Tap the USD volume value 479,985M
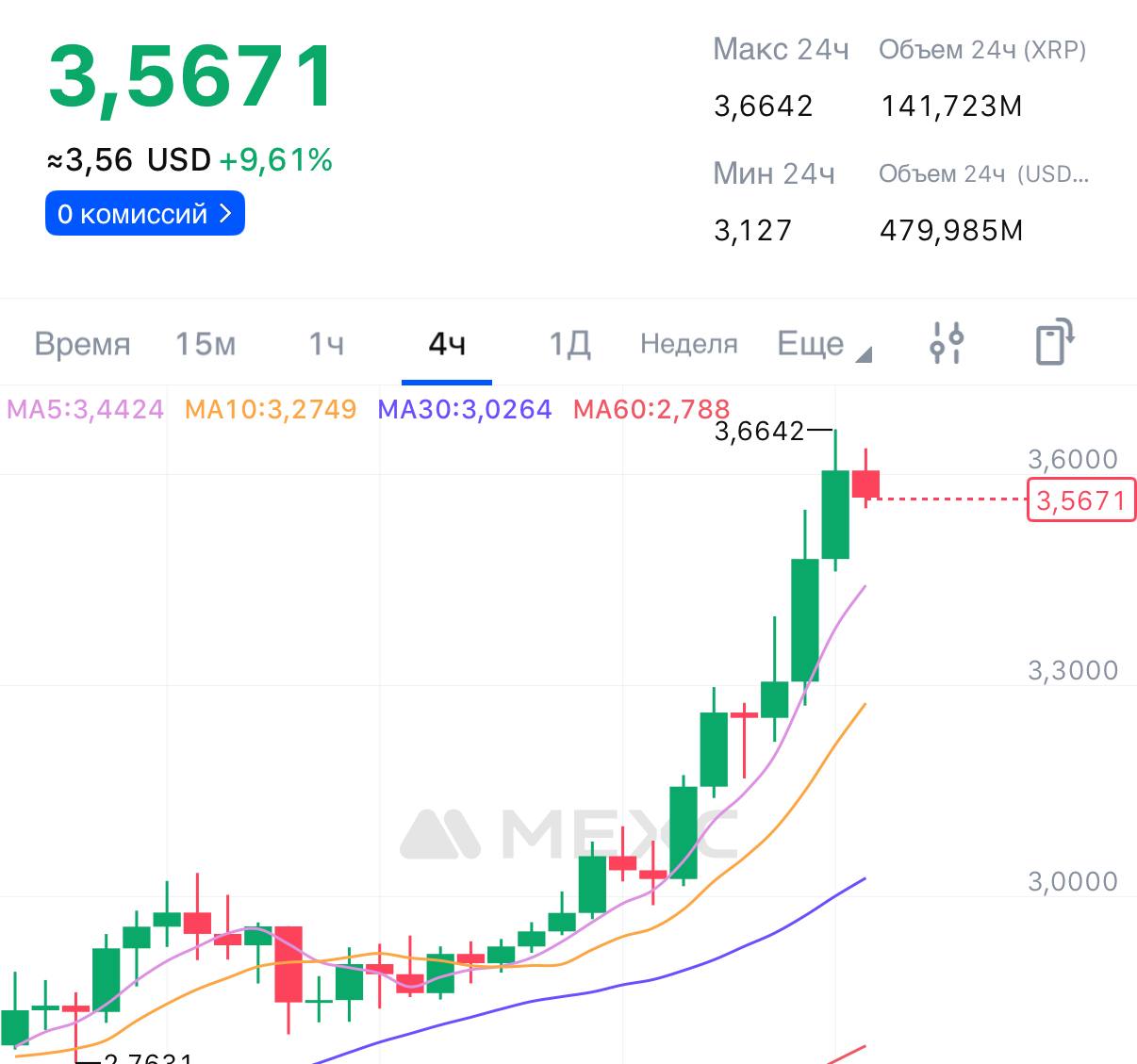 click(x=951, y=230)
